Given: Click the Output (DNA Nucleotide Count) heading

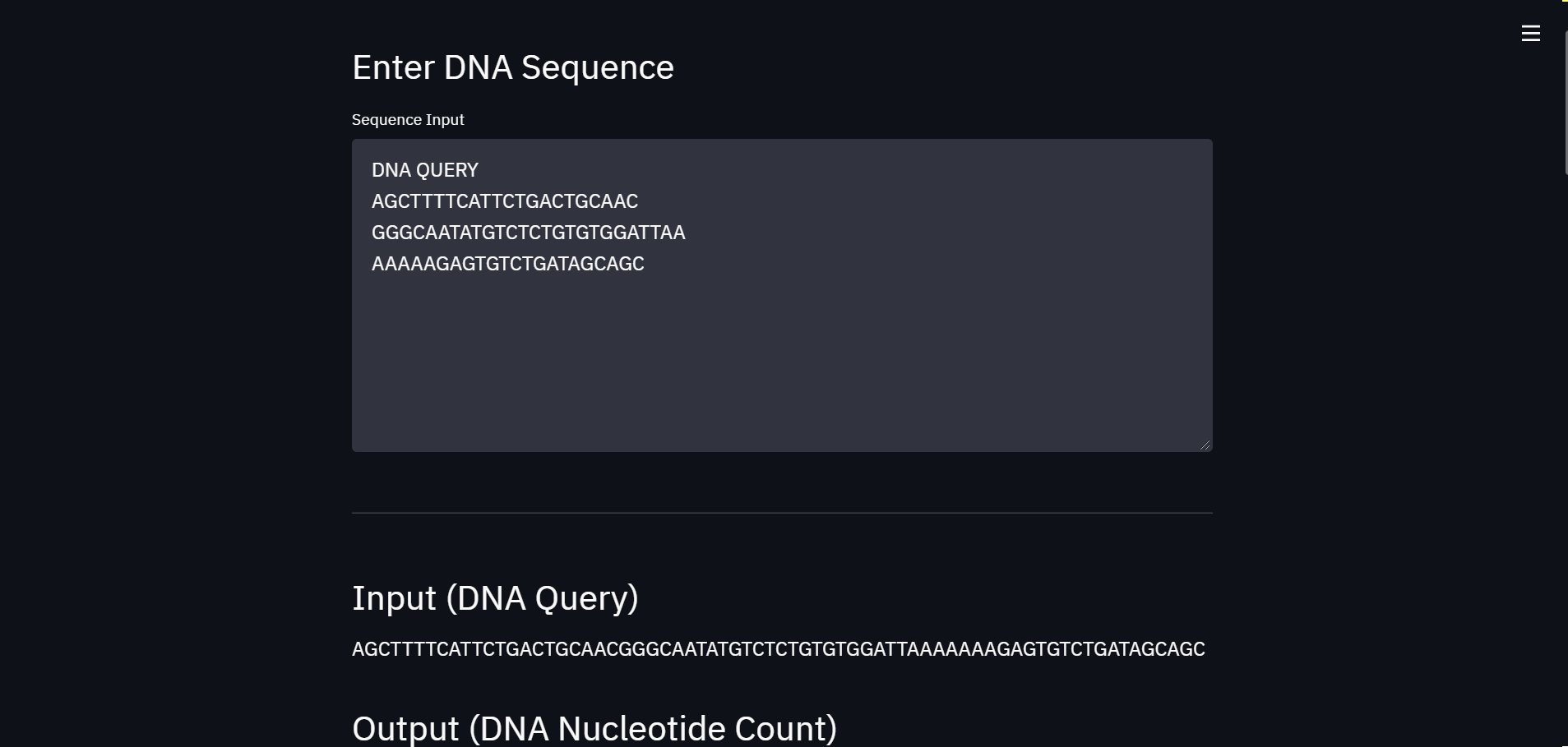Looking at the screenshot, I should point(593,726).
